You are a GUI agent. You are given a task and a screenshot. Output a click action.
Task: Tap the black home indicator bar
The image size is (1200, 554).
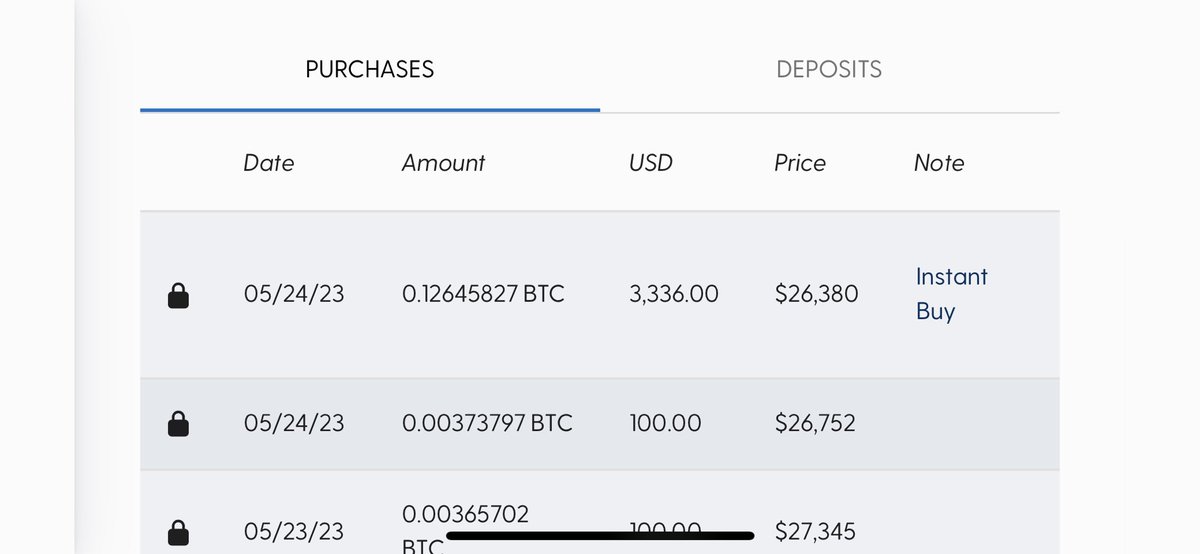[599, 535]
